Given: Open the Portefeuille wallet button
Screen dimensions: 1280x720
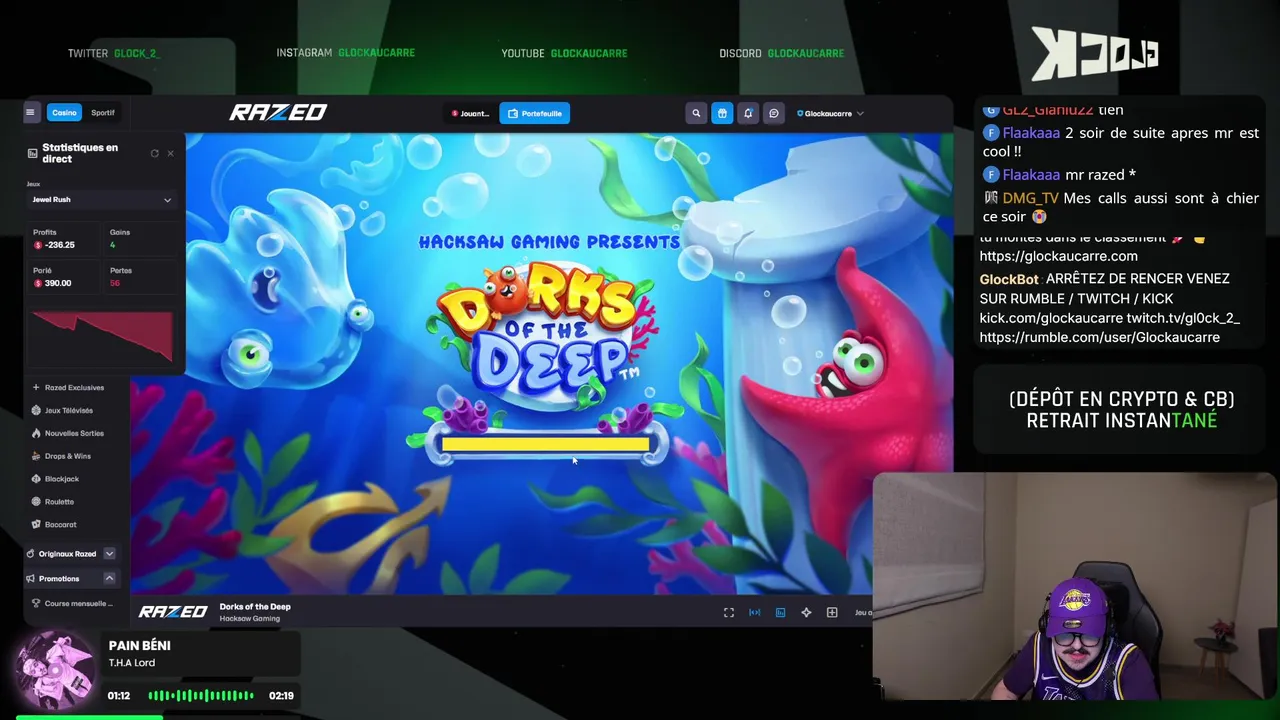Looking at the screenshot, I should [x=535, y=114].
